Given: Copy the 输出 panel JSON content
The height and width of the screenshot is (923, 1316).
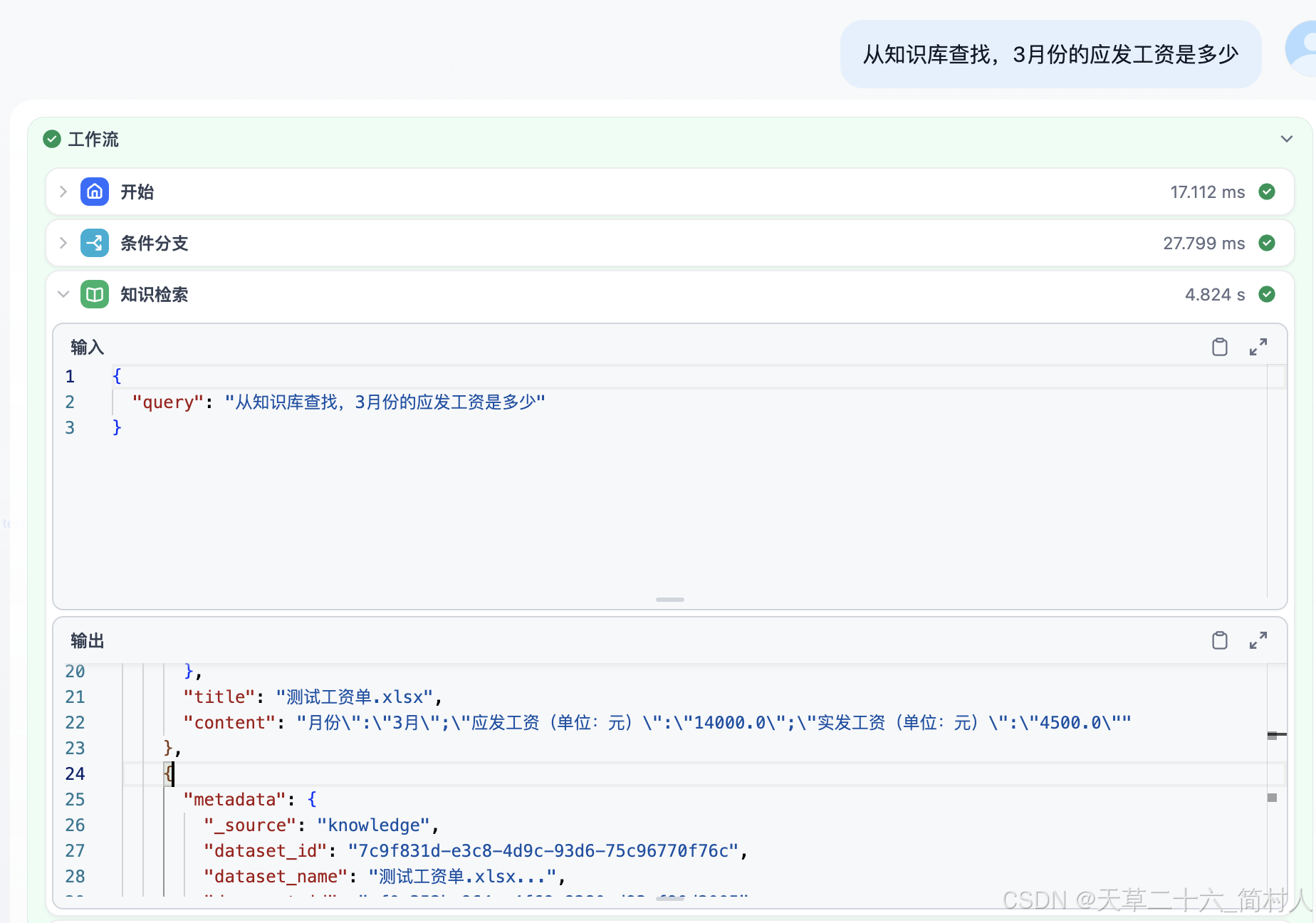Looking at the screenshot, I should (x=1220, y=640).
